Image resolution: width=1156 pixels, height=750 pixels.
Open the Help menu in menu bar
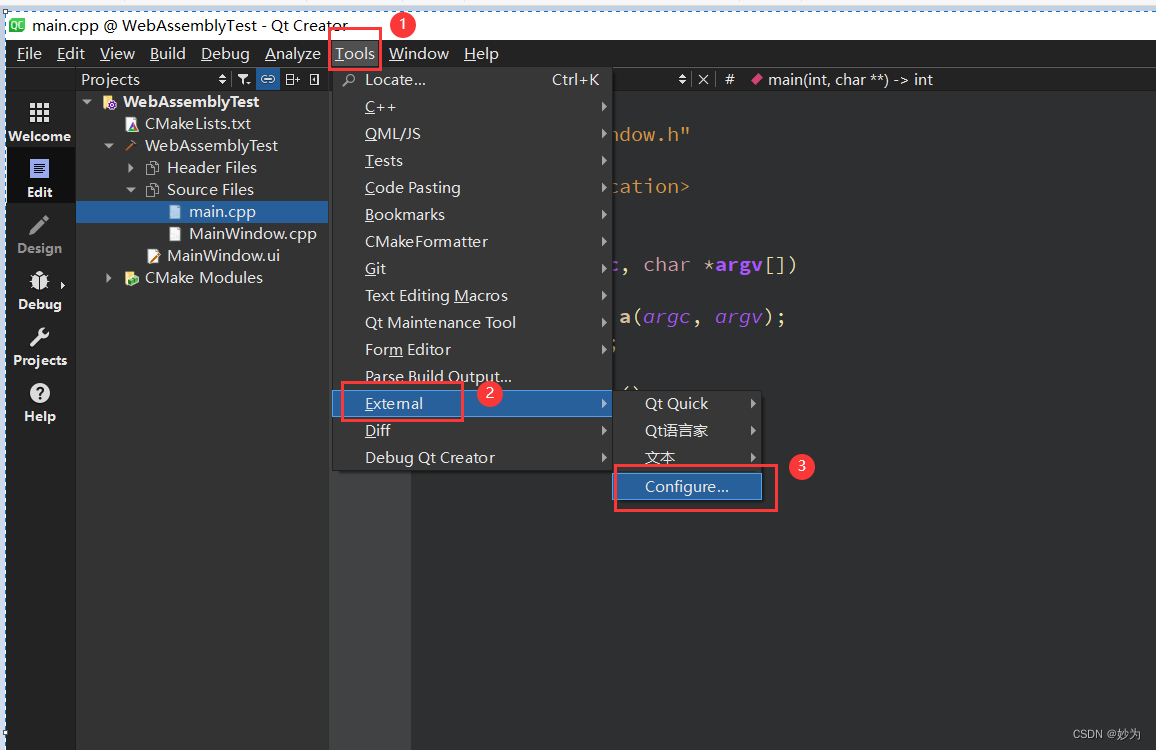click(481, 54)
